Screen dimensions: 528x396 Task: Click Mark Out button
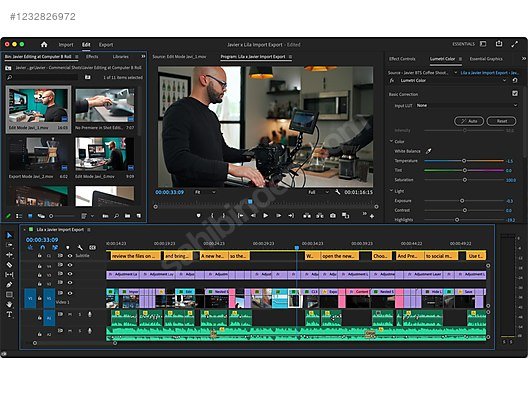click(224, 216)
